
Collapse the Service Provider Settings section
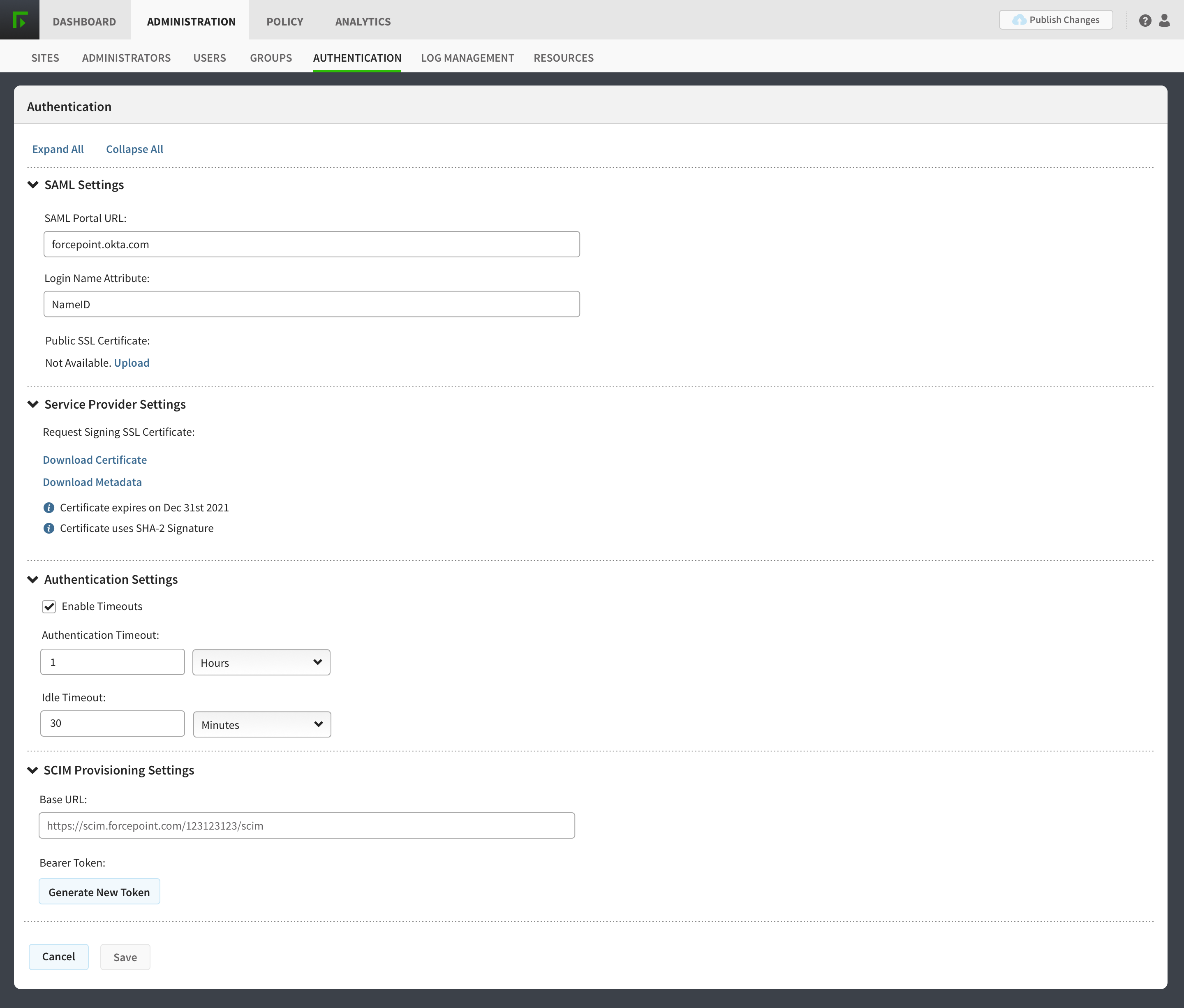[33, 404]
